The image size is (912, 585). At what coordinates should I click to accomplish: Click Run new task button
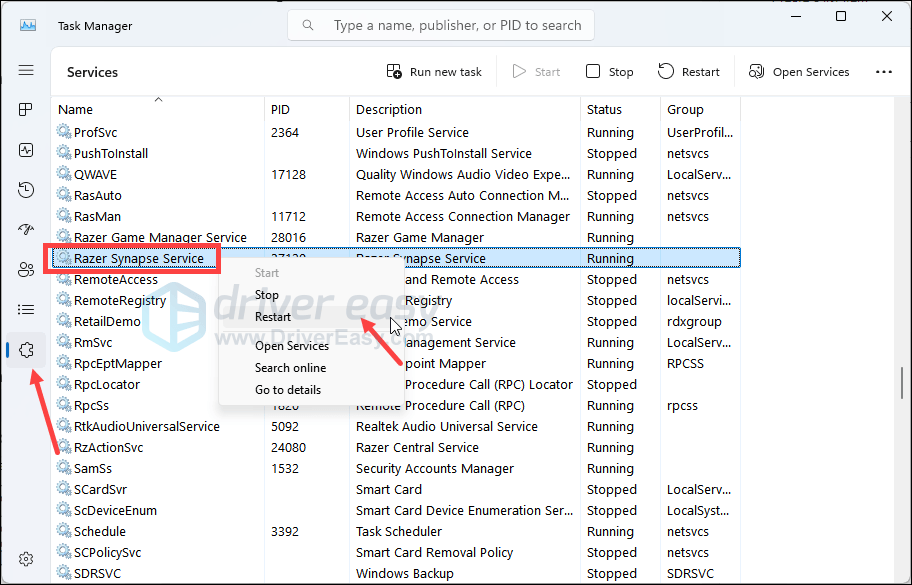point(434,72)
